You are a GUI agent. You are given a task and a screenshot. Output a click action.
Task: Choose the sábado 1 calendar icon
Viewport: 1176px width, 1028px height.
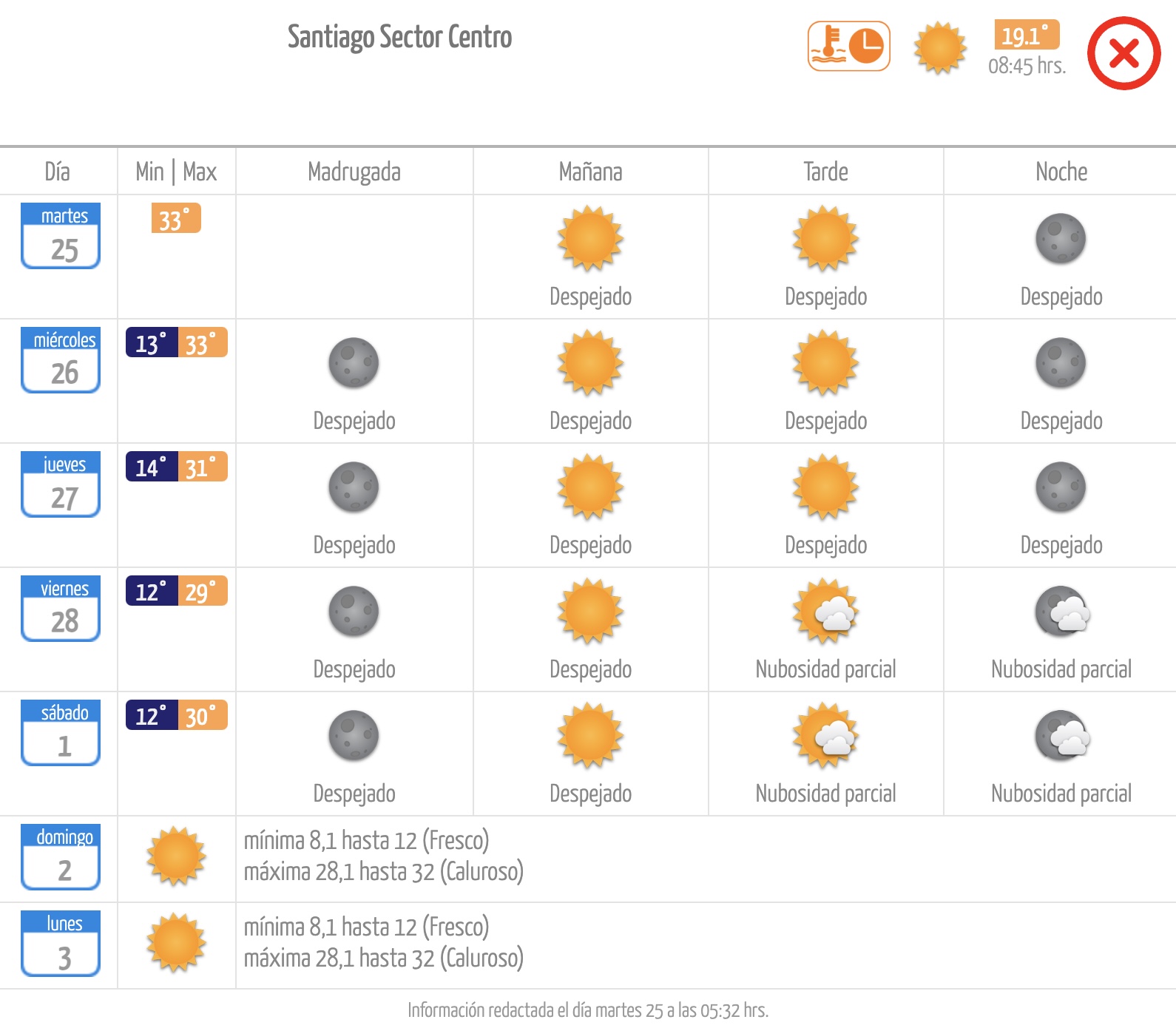click(61, 732)
